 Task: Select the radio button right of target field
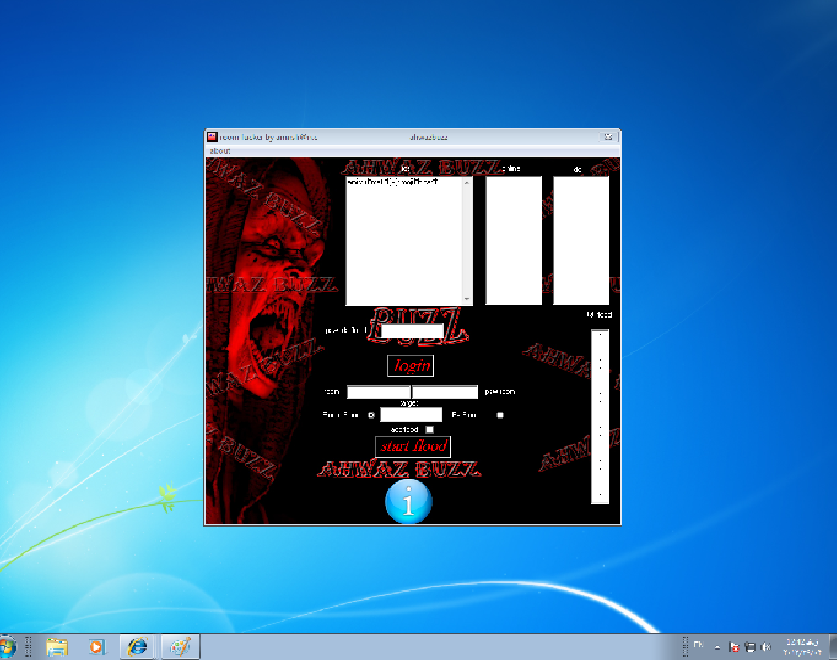coord(500,415)
